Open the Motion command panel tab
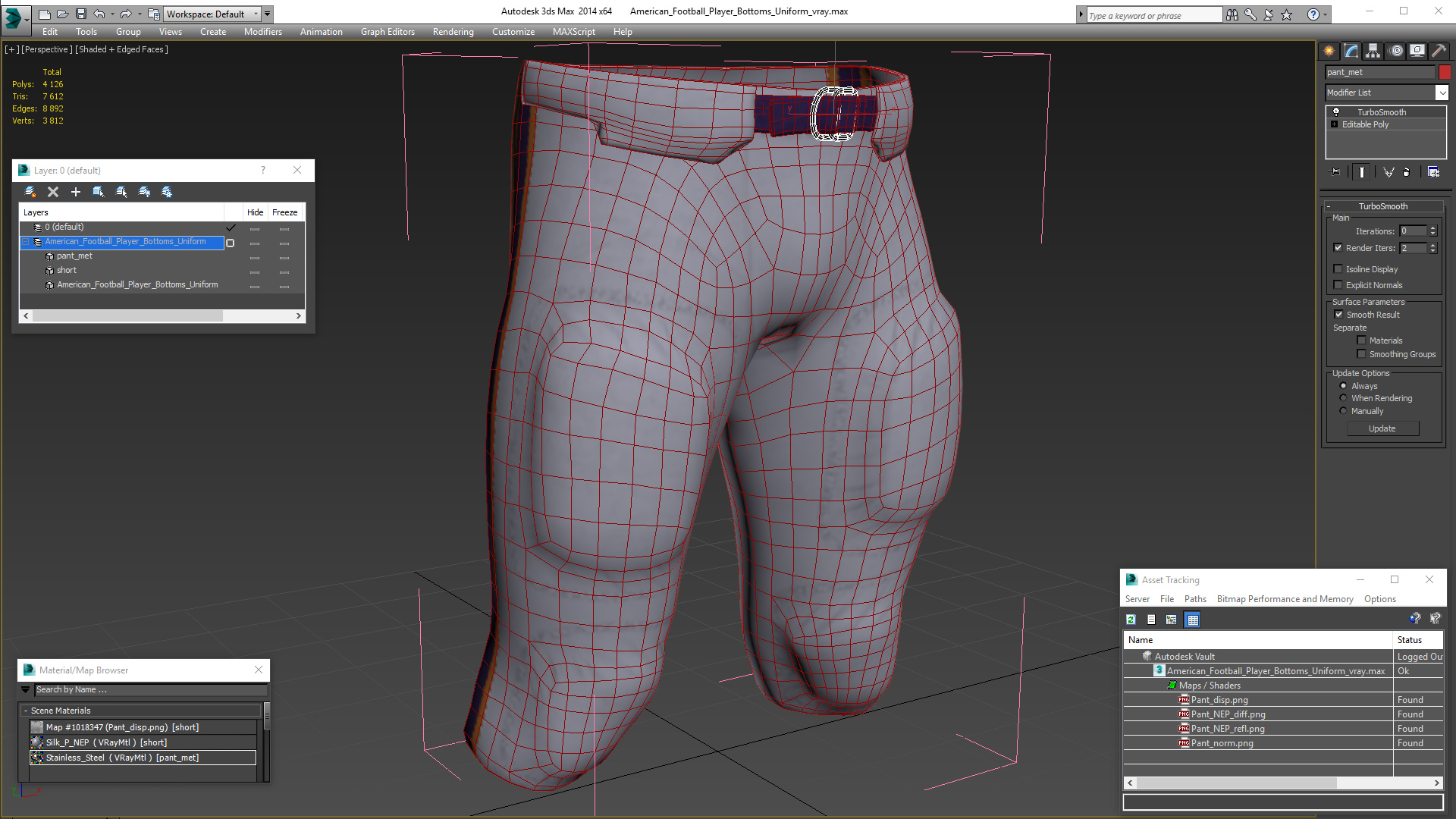The width and height of the screenshot is (1456, 819). tap(1396, 51)
